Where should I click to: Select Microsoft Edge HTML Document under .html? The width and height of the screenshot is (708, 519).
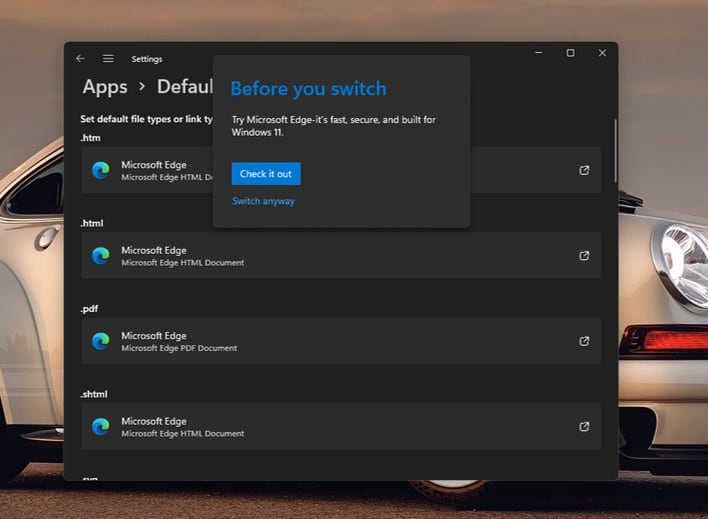[x=341, y=256]
